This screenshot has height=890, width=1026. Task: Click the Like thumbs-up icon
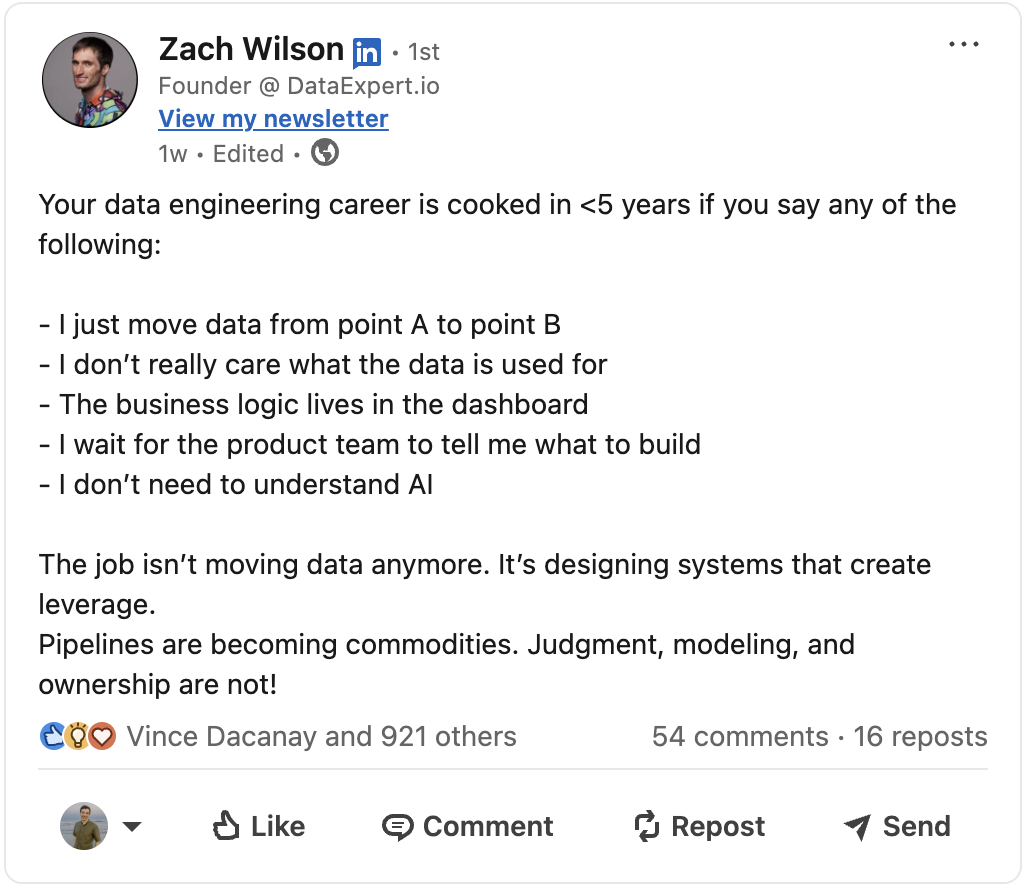click(x=225, y=826)
